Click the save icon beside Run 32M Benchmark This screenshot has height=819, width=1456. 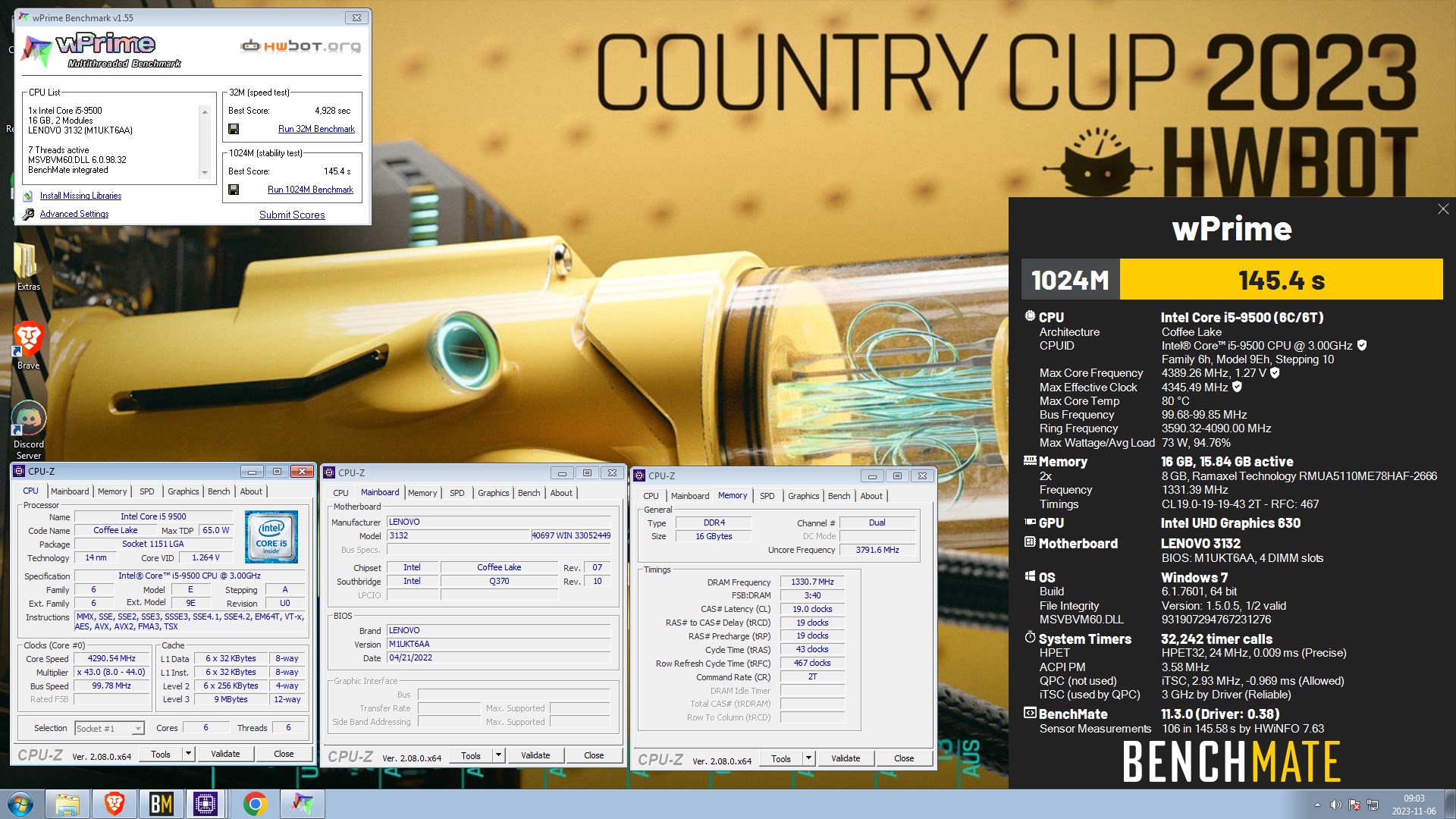234,129
